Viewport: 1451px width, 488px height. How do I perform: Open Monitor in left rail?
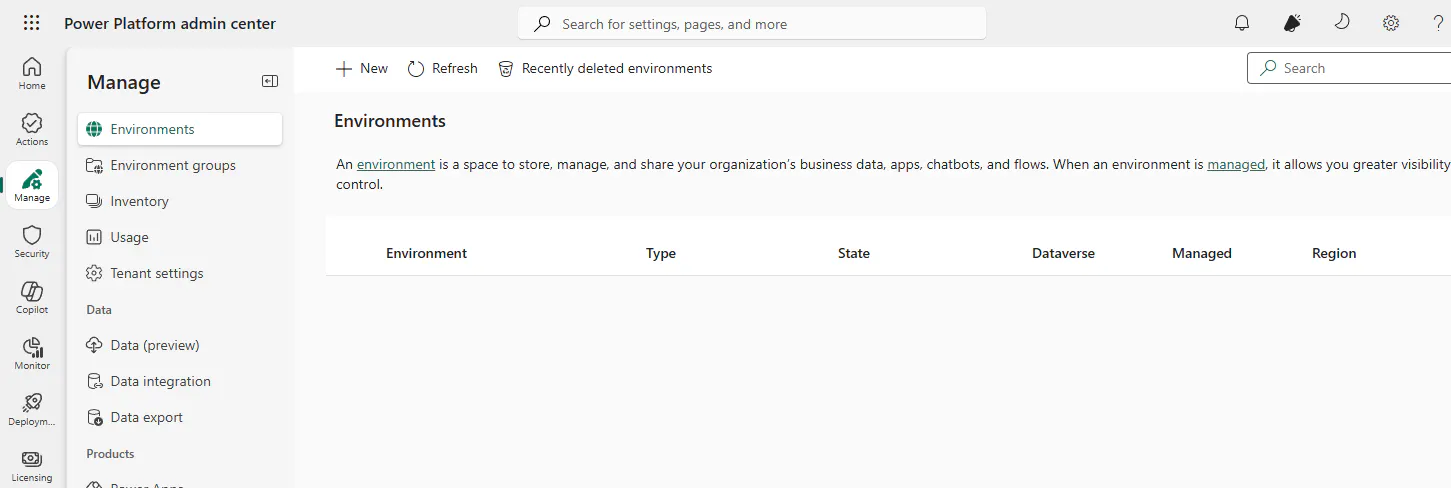32,353
